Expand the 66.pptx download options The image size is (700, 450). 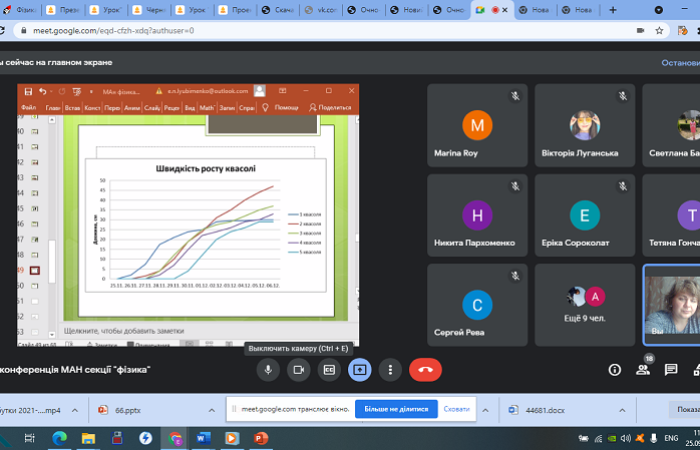tap(211, 410)
